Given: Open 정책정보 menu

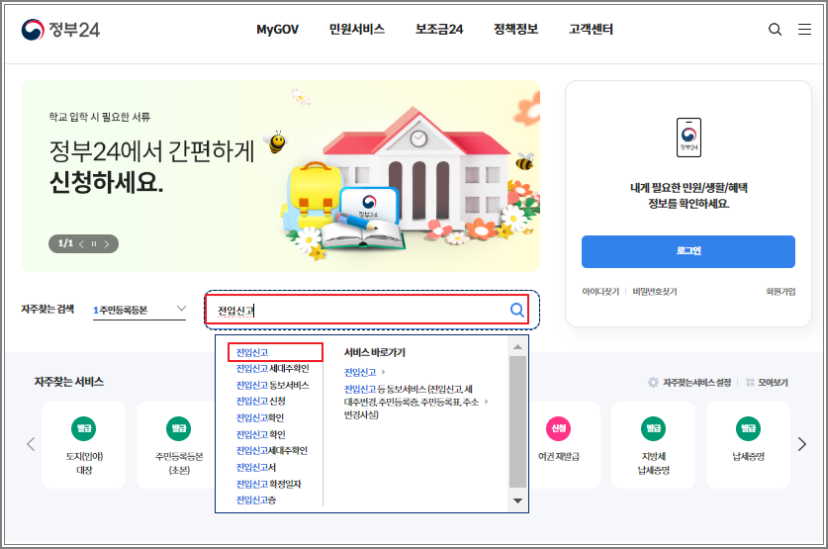Looking at the screenshot, I should pyautogui.click(x=515, y=30).
